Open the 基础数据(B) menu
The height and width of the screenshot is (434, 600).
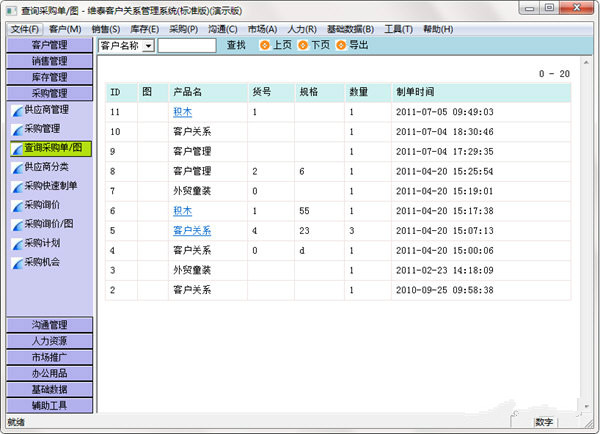click(x=351, y=29)
